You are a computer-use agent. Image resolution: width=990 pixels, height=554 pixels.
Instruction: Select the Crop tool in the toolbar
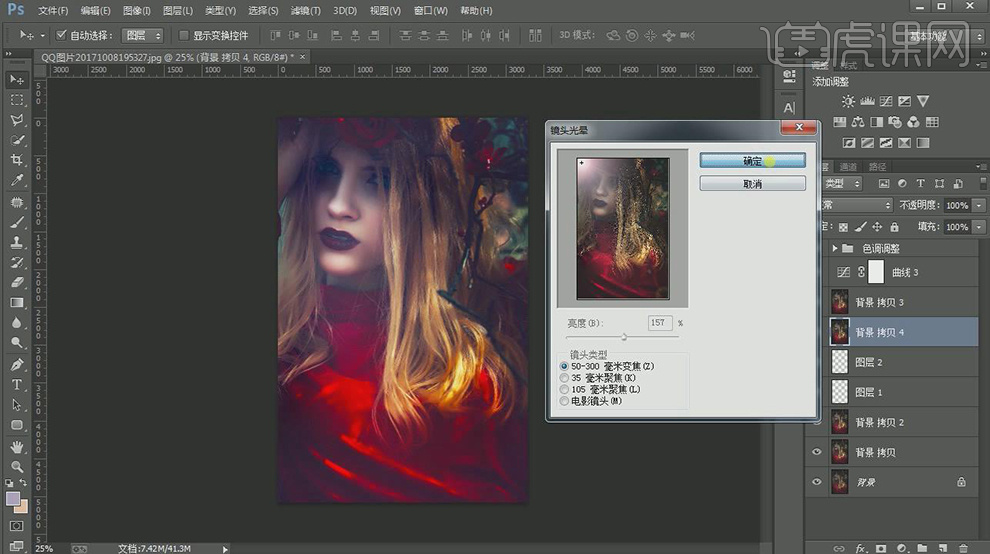click(17, 160)
